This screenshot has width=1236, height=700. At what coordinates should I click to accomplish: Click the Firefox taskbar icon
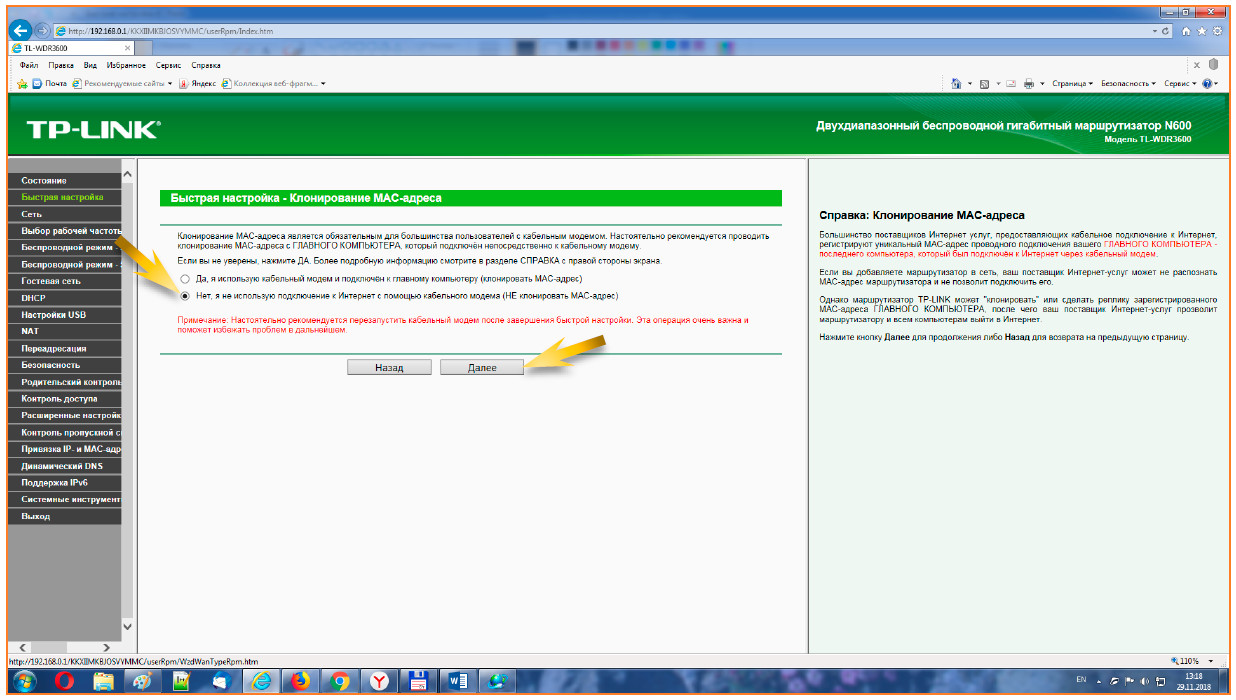[299, 681]
